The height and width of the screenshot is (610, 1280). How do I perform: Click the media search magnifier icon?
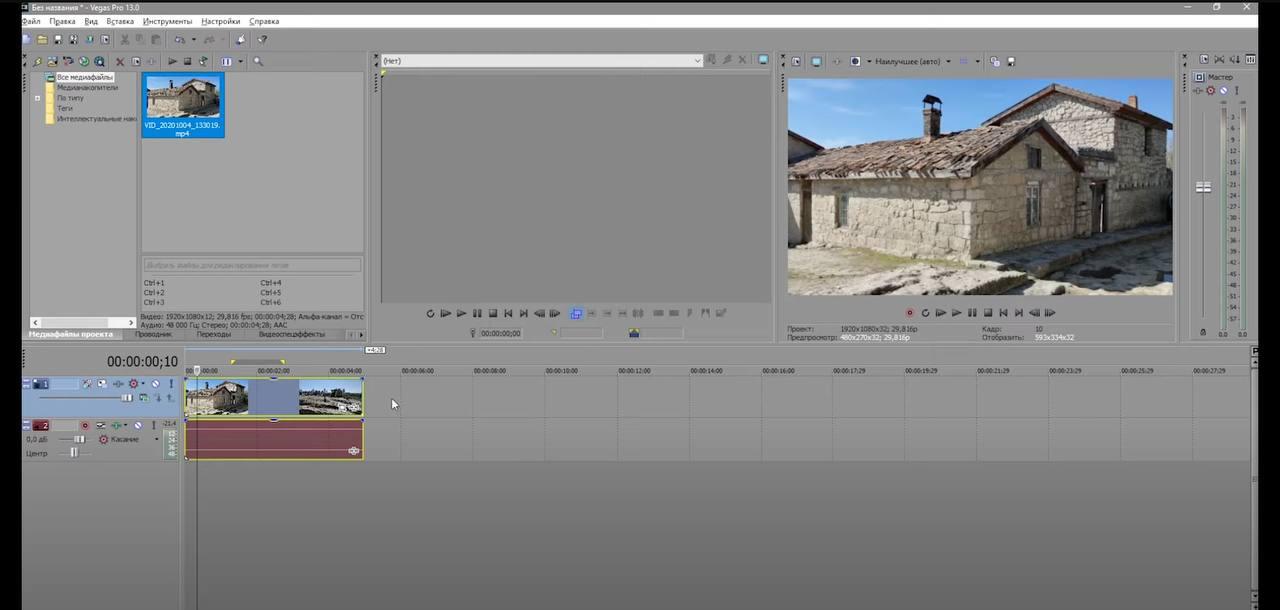pos(258,61)
